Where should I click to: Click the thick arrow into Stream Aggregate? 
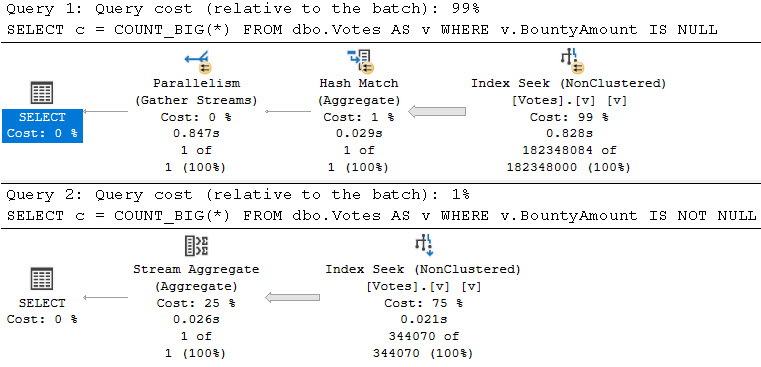coord(292,298)
